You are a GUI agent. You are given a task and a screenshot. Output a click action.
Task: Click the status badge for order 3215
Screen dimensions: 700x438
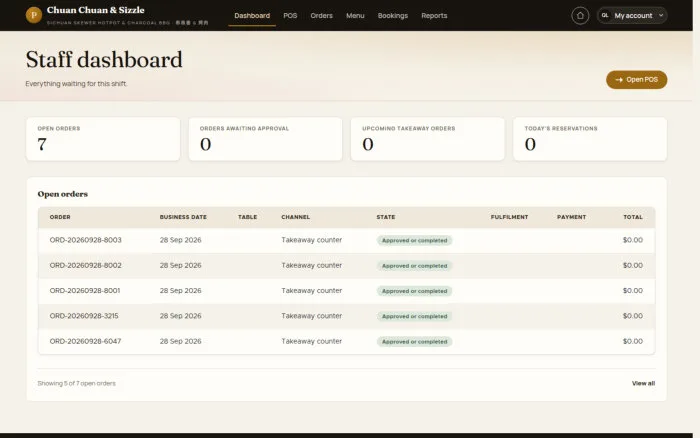pos(414,316)
